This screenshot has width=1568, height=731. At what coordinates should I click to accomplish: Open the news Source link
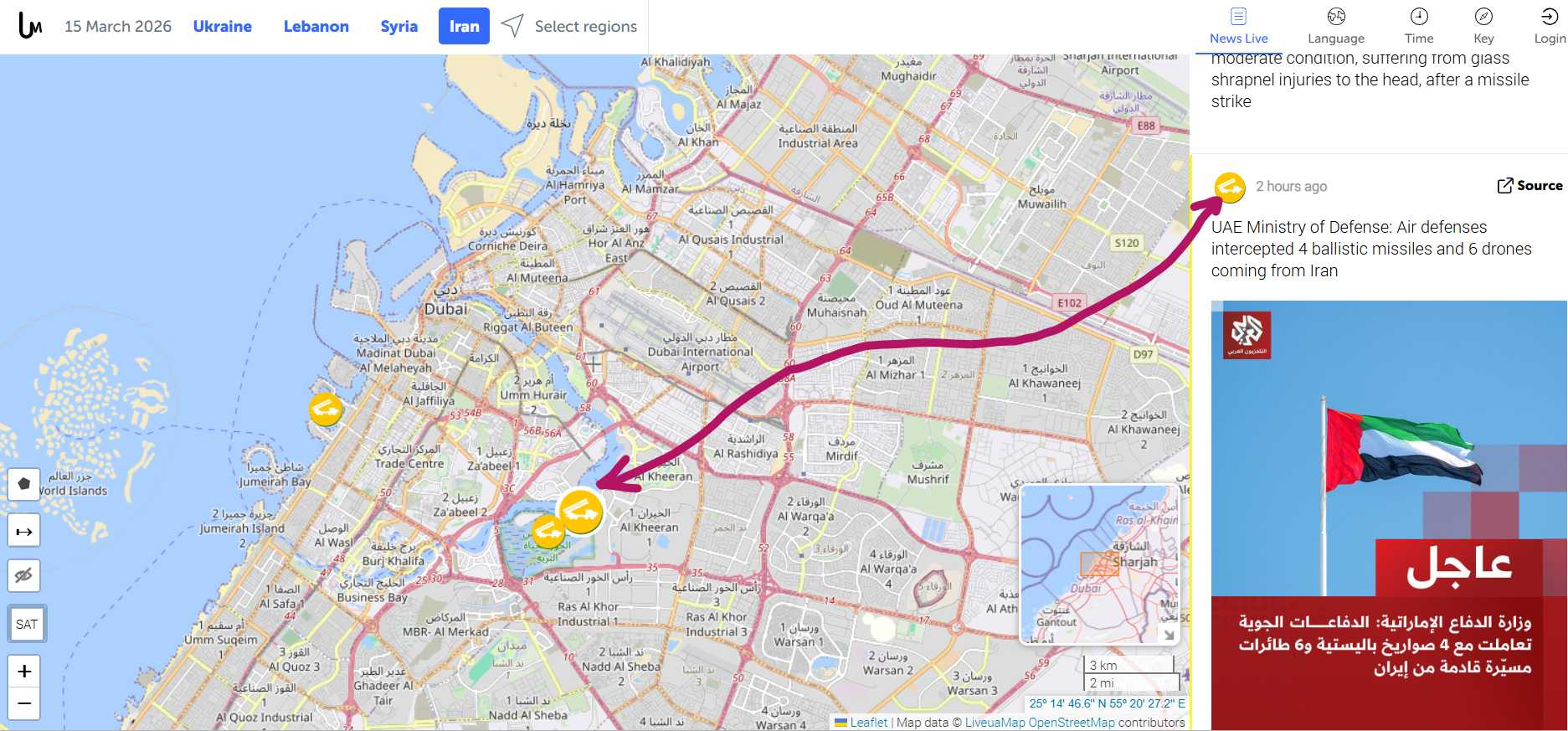click(1529, 186)
